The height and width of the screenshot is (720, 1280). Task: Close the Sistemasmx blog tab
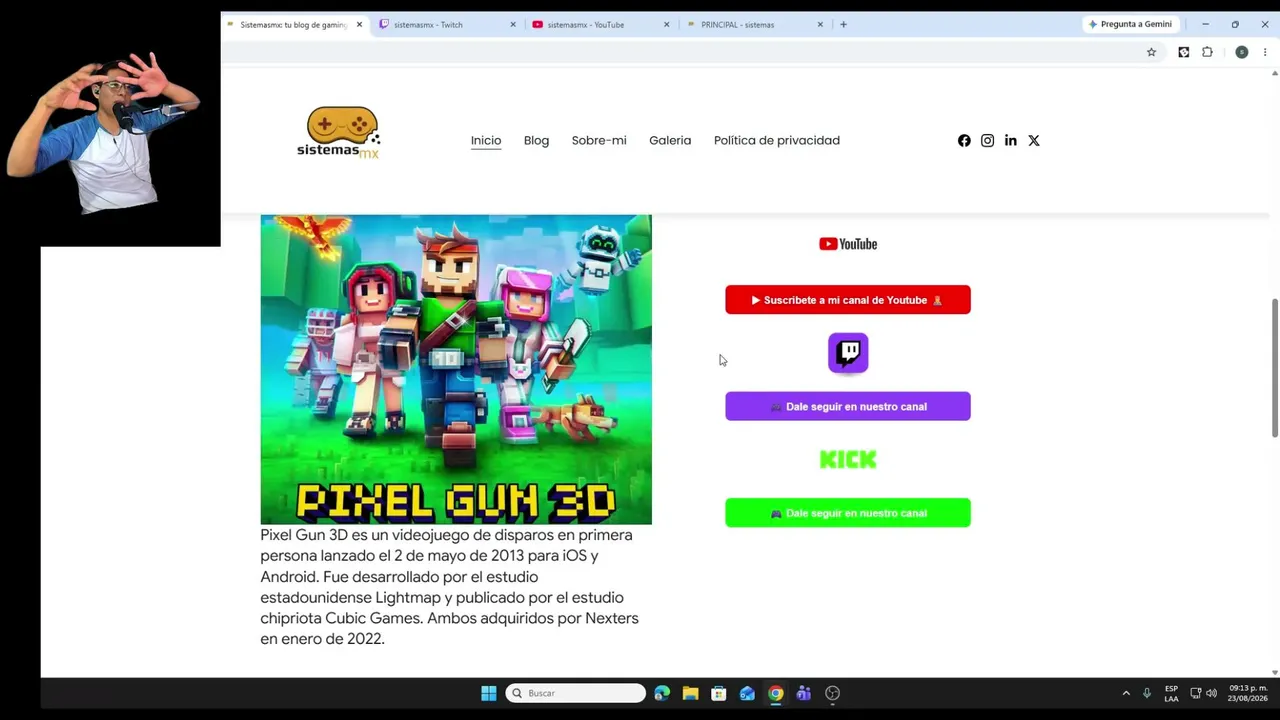[x=359, y=24]
